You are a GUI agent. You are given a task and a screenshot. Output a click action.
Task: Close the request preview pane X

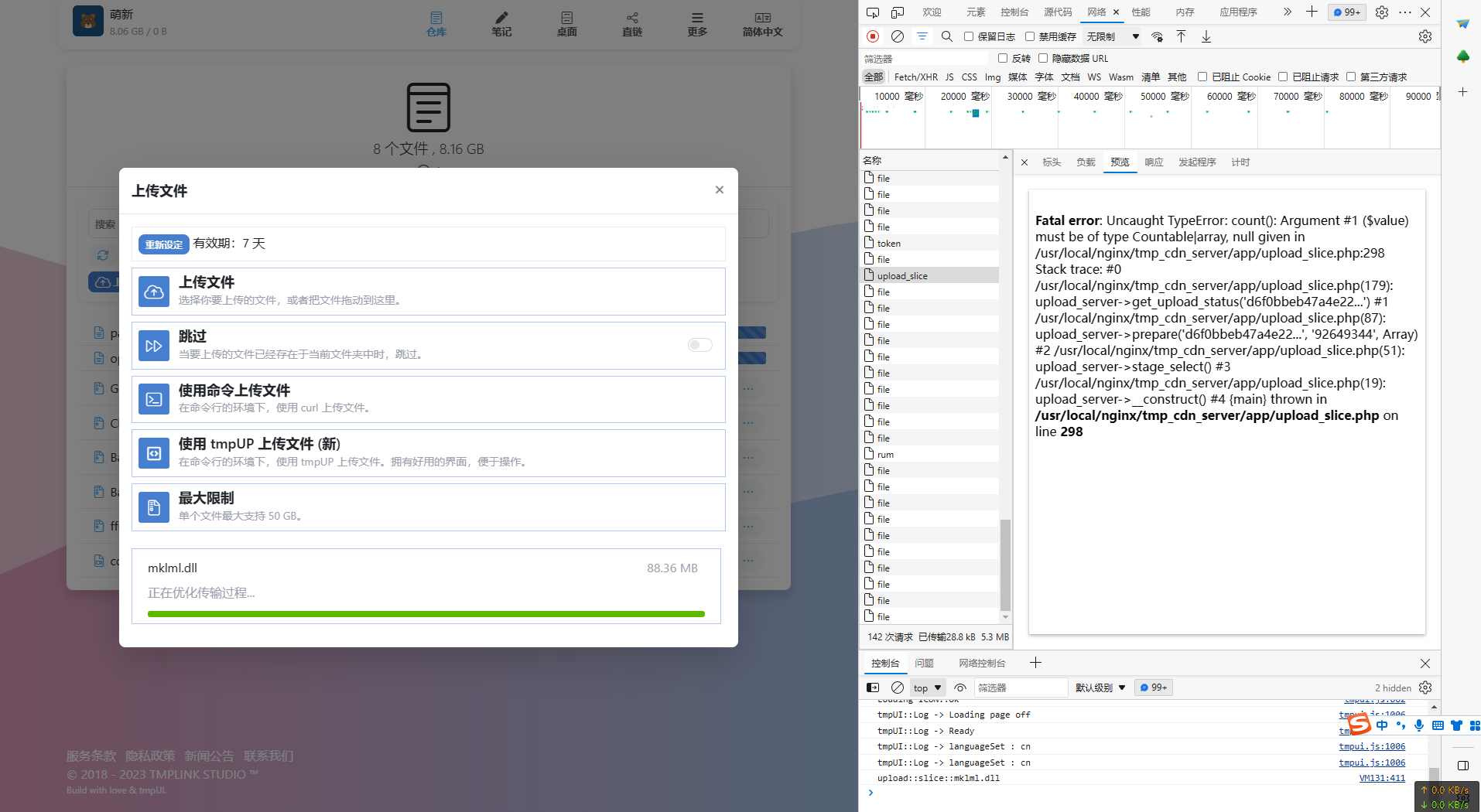pos(1024,162)
